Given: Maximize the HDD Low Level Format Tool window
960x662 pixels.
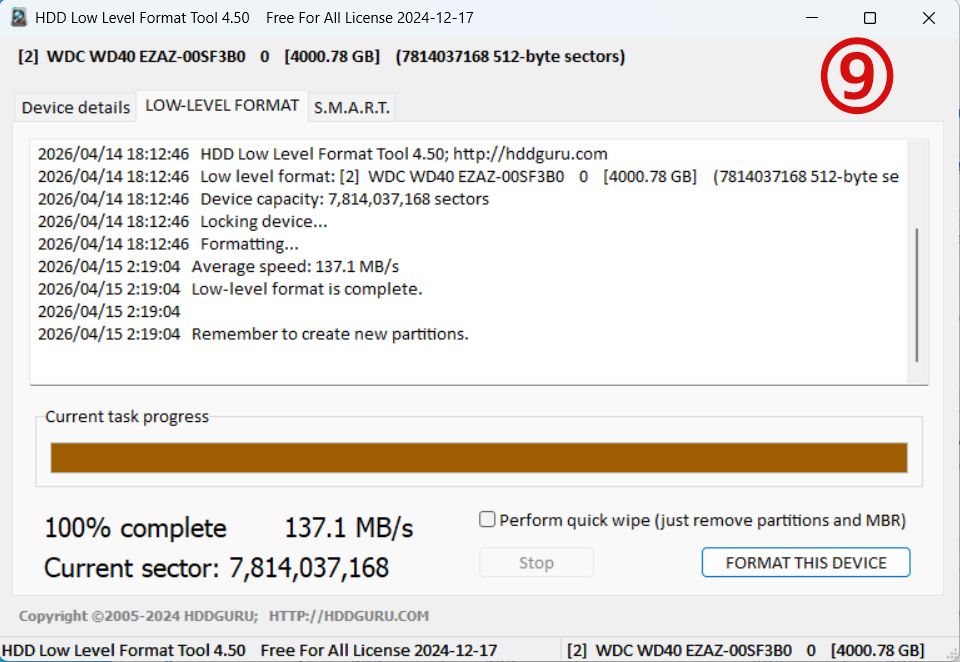Looking at the screenshot, I should 869,18.
